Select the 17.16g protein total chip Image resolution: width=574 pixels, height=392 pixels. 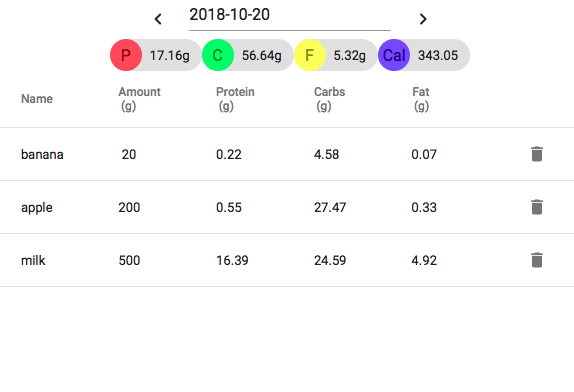[156, 55]
